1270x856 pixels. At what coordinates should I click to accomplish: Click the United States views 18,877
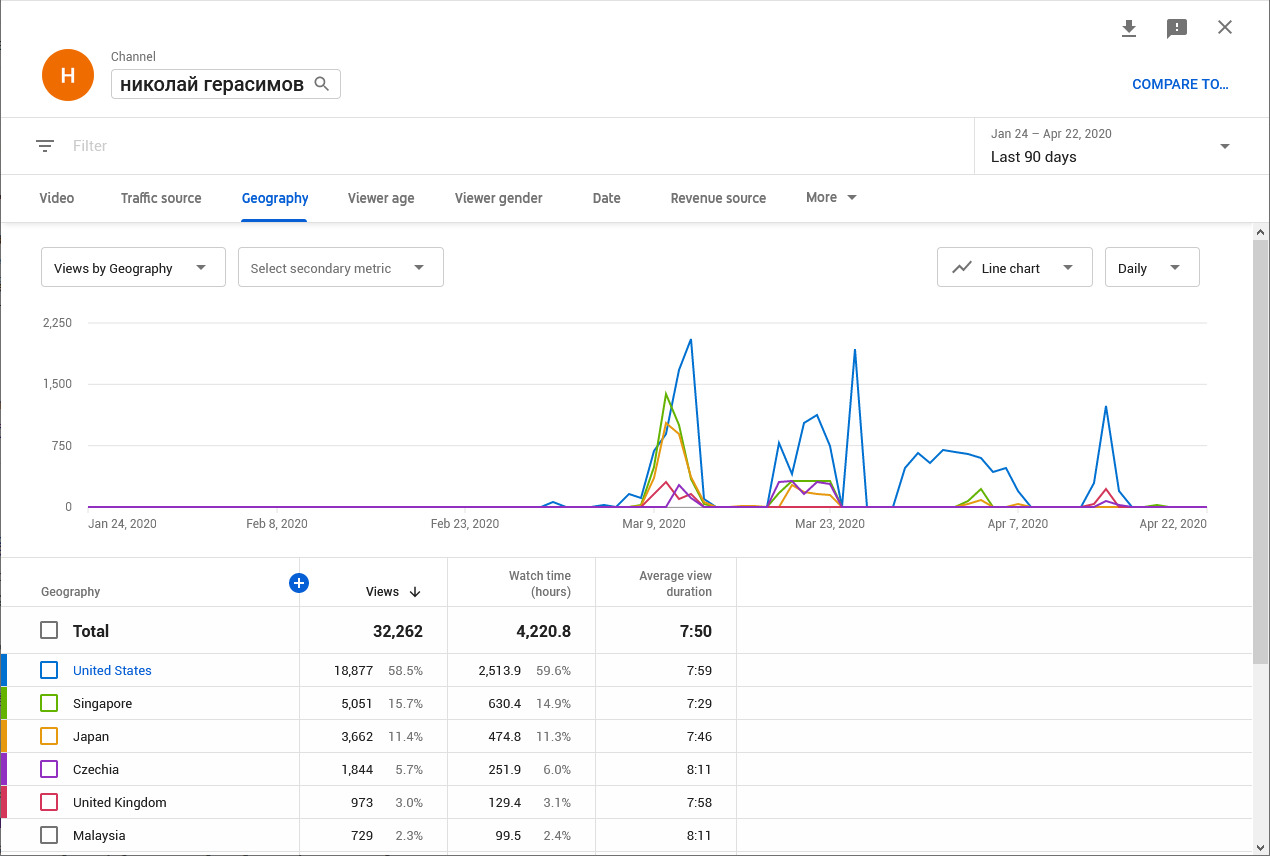click(353, 670)
